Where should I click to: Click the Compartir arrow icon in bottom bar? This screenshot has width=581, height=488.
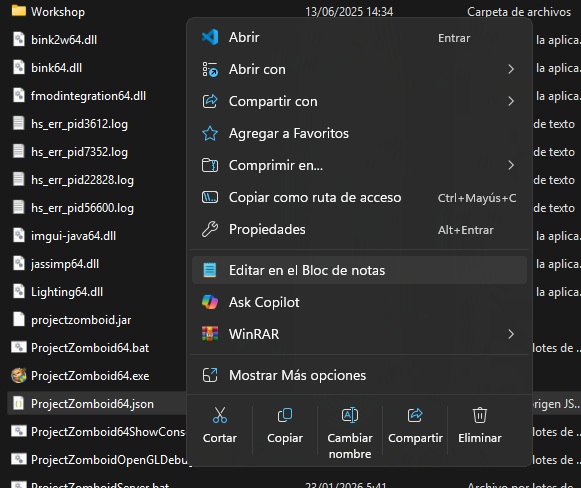click(x=415, y=415)
